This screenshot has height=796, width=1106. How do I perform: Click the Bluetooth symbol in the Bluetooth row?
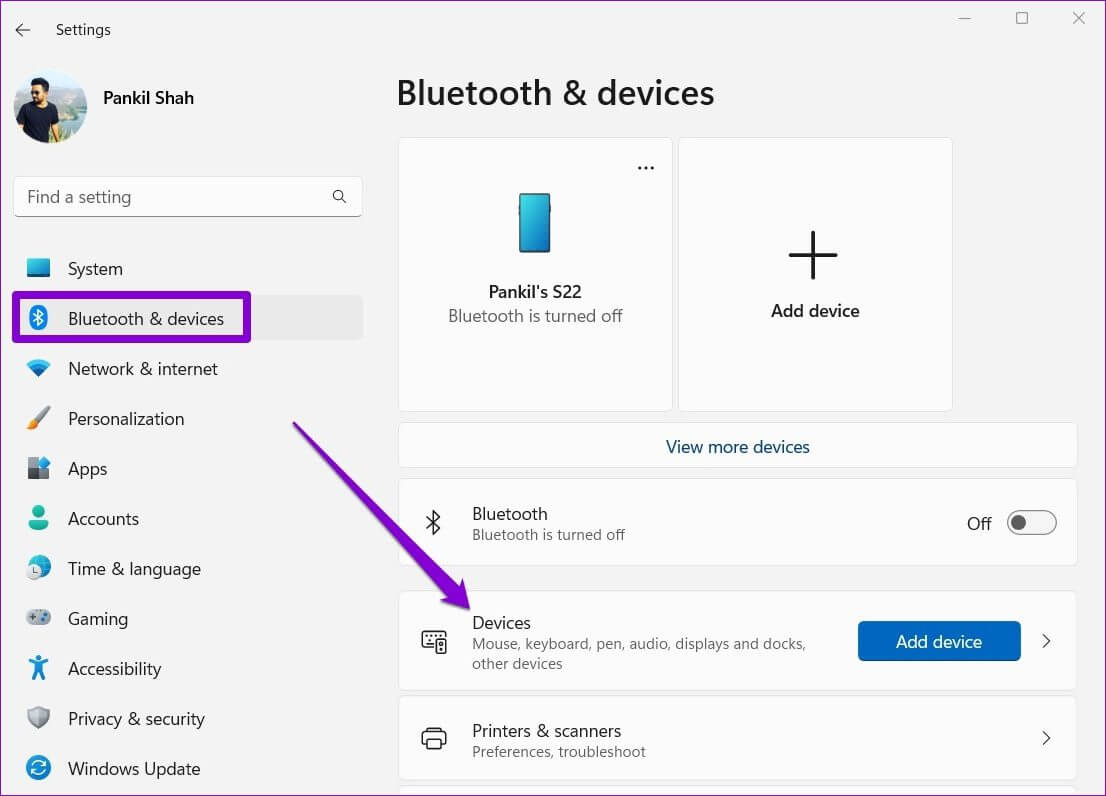coord(433,522)
